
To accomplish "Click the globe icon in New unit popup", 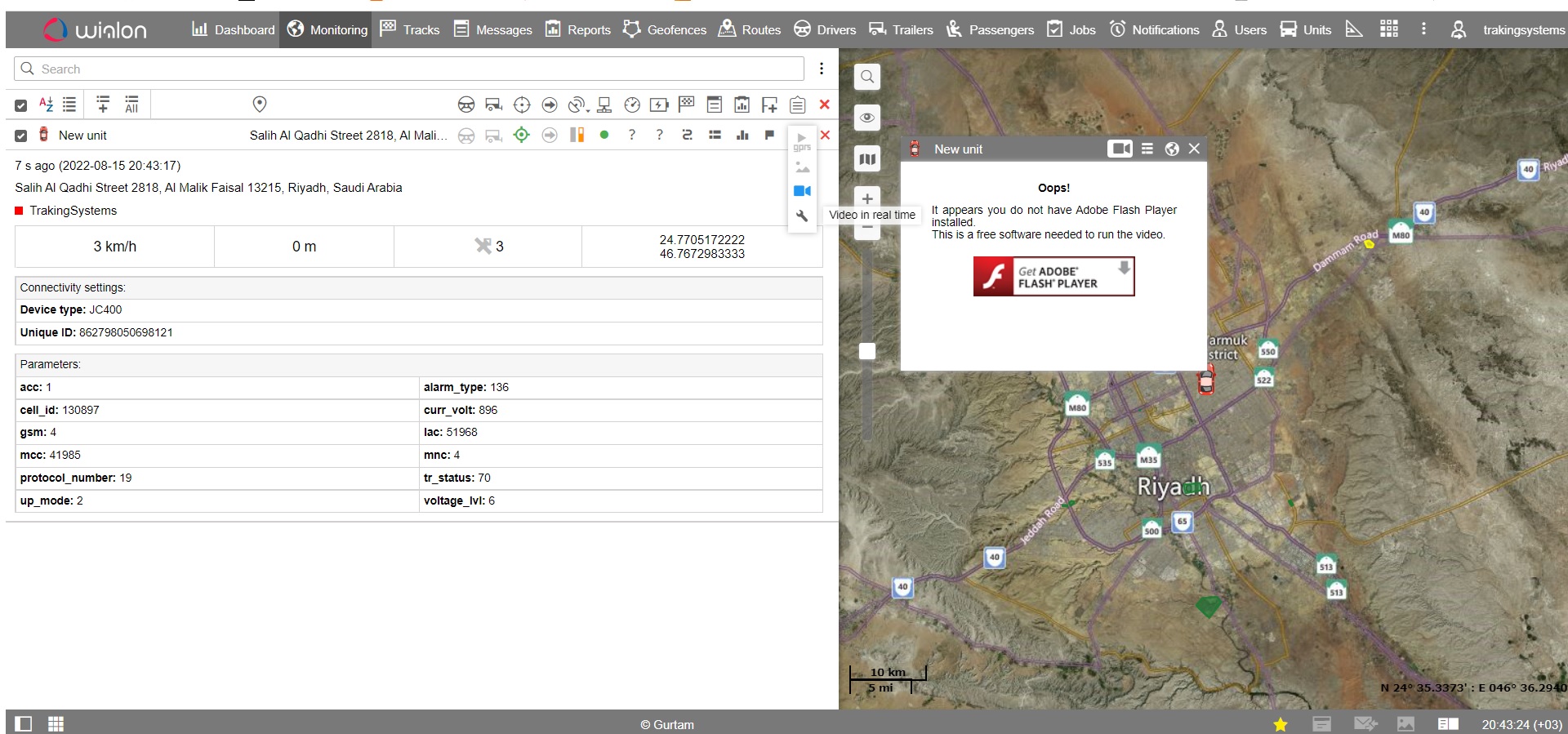I will point(1172,149).
